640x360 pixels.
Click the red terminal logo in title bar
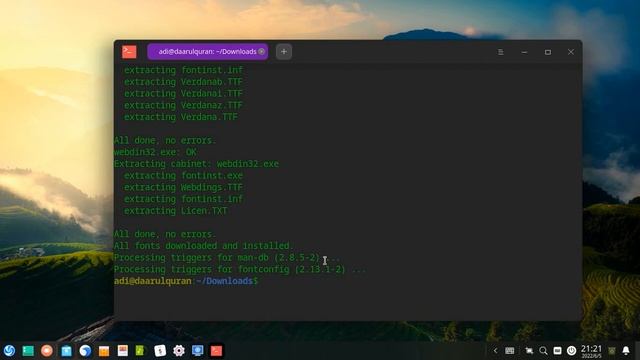(129, 52)
